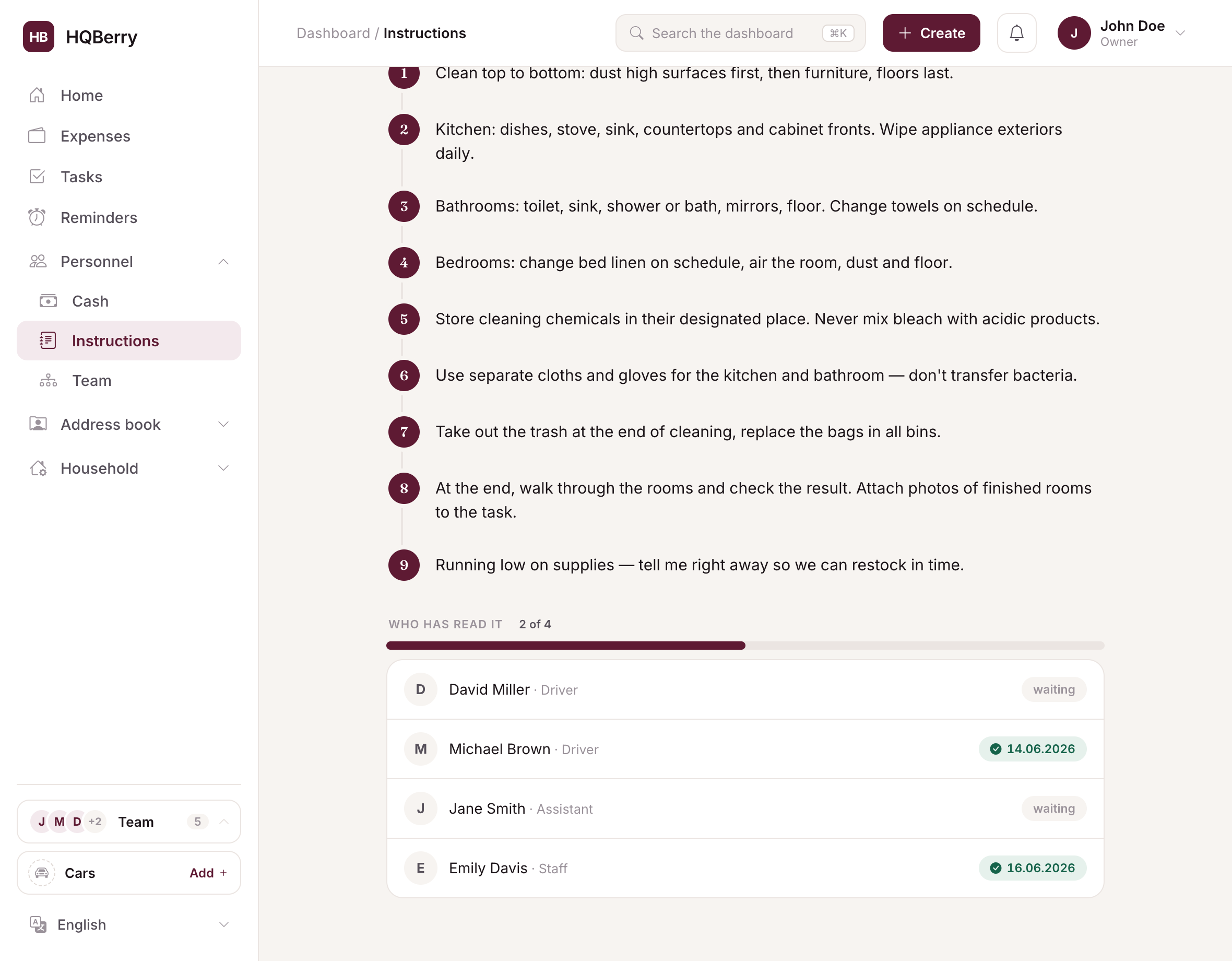Expand the Address book chevron

pyautogui.click(x=223, y=424)
